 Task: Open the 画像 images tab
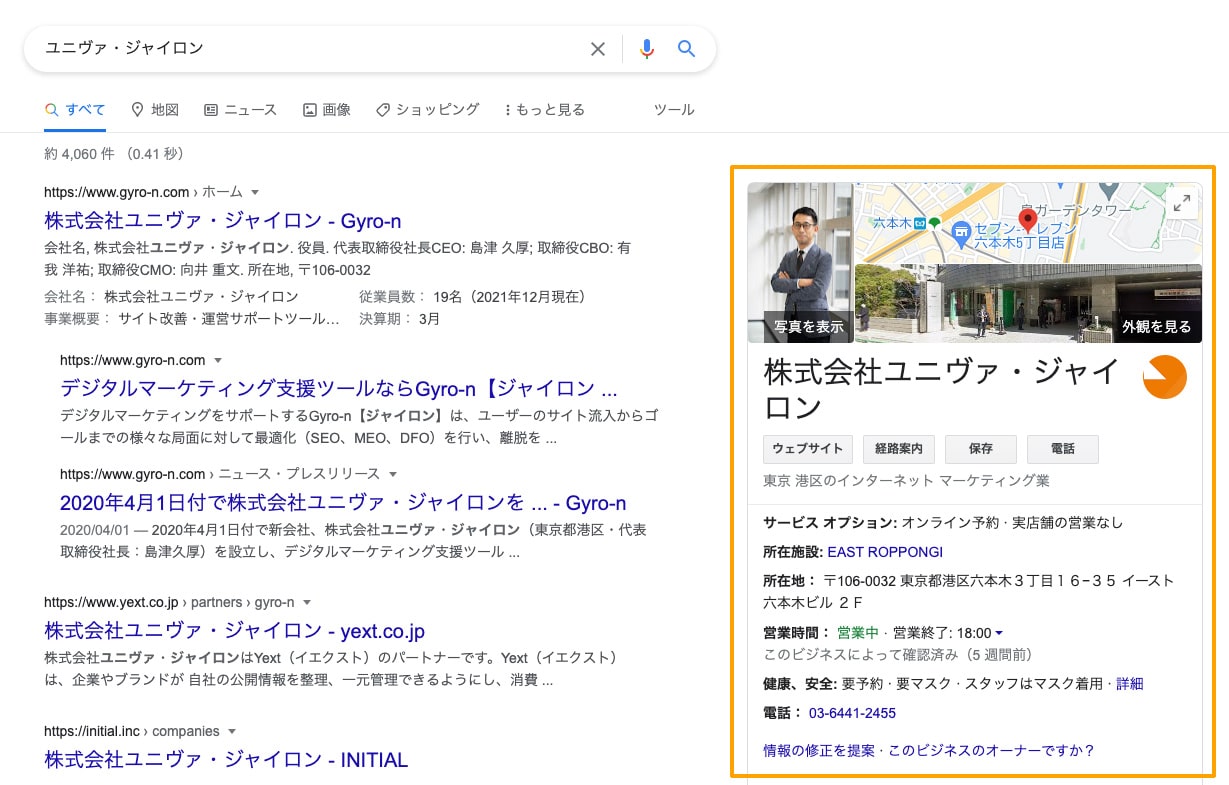327,110
